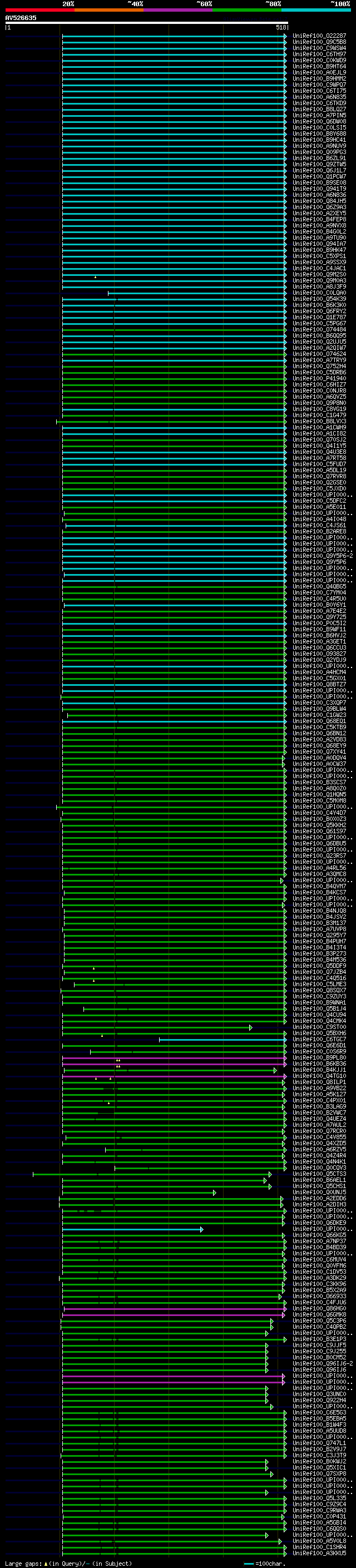Image resolution: width=356 pixels, height=1568 pixels.
Task: Click the cyan ~100% identity legend segment
Action: tap(315, 10)
